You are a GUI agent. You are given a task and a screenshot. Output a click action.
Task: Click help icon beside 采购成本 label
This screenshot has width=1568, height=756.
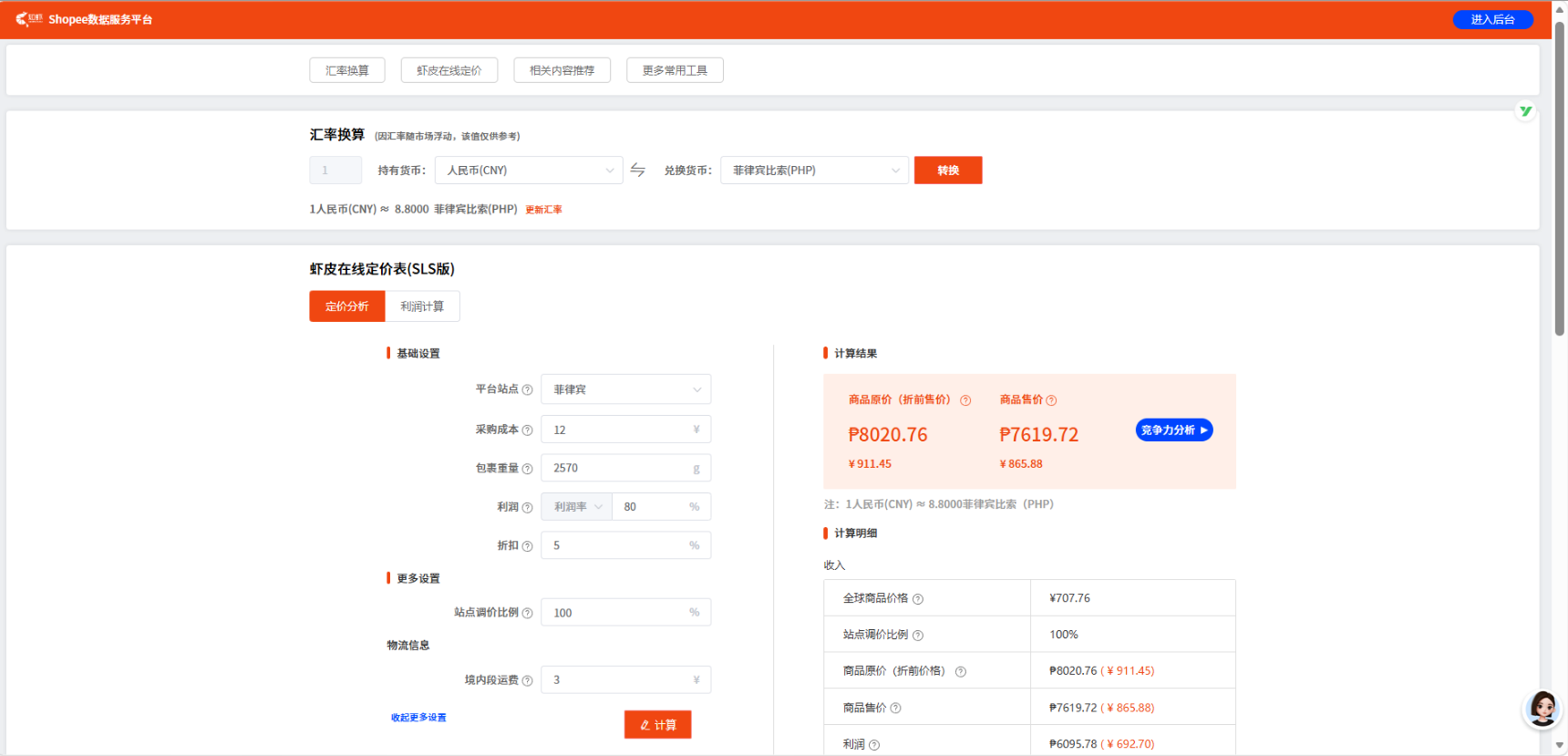coord(527,430)
